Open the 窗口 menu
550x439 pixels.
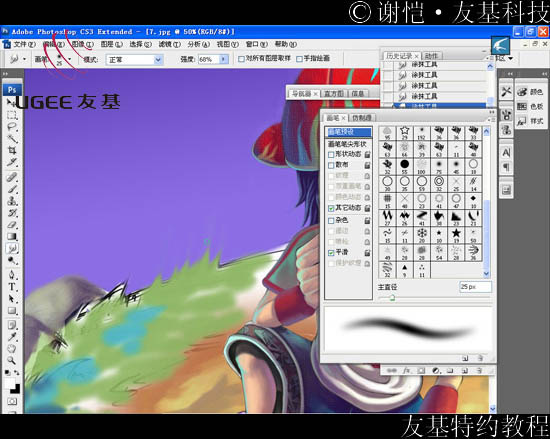tap(256, 45)
